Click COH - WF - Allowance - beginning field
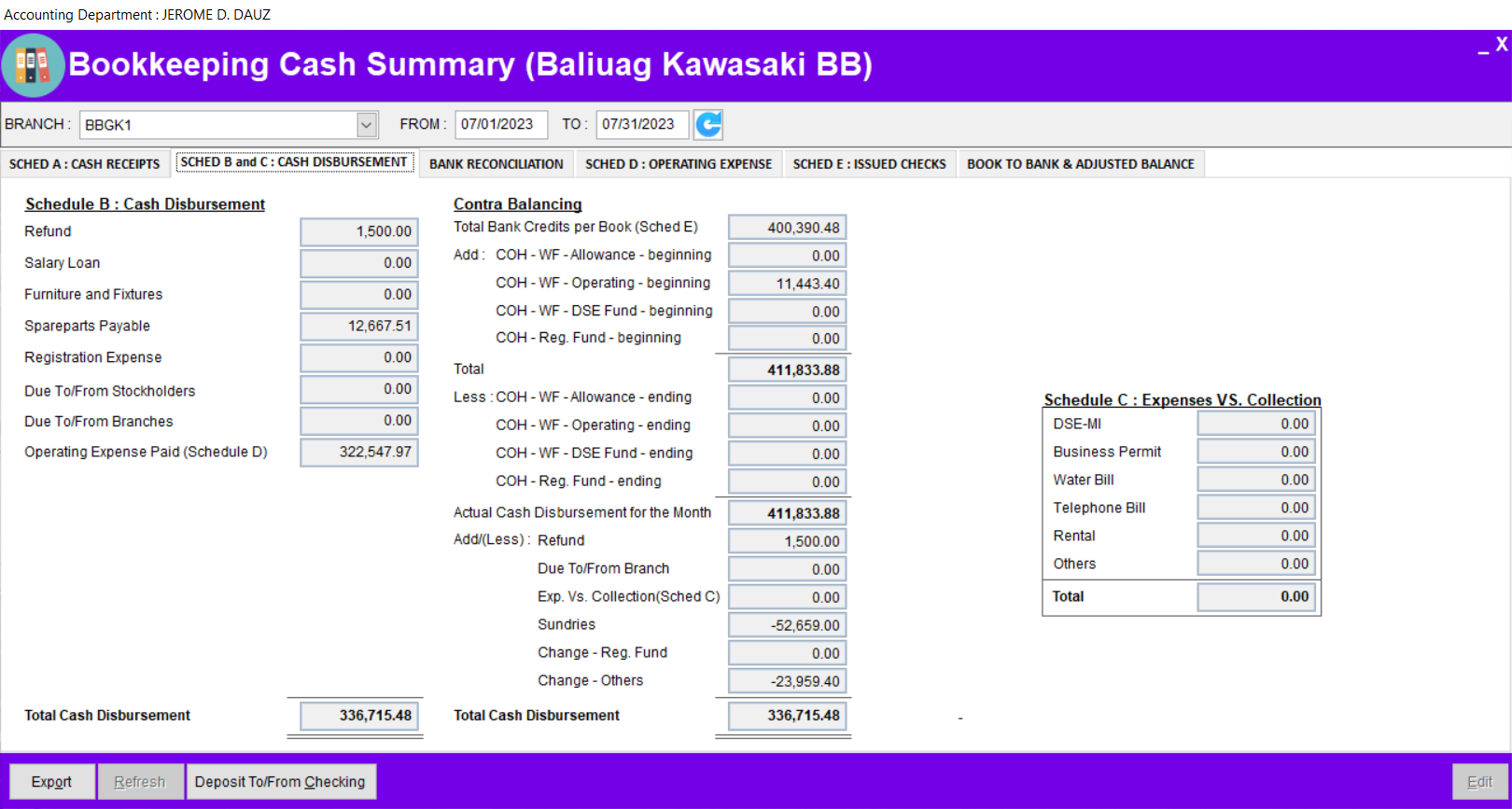 [x=788, y=256]
